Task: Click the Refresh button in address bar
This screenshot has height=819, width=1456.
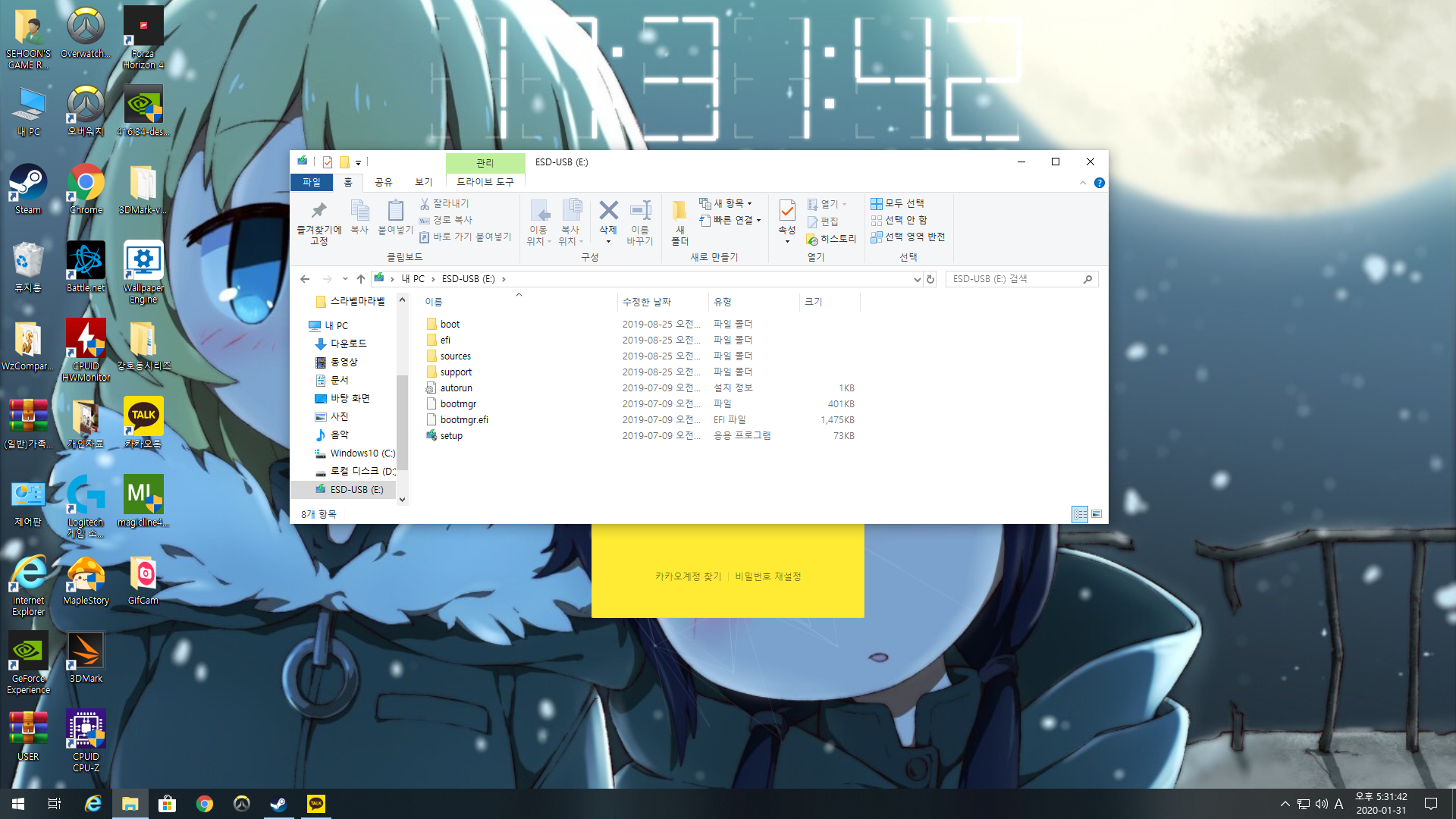Action: point(930,279)
